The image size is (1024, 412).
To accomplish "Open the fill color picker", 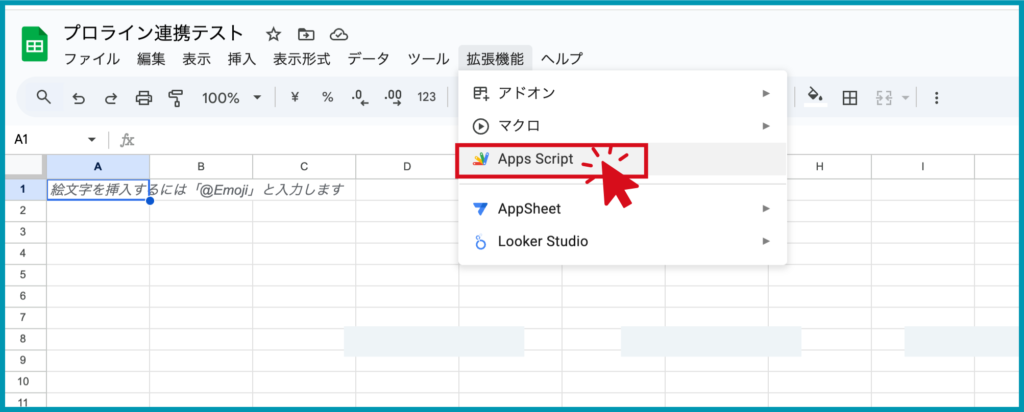I will (815, 95).
